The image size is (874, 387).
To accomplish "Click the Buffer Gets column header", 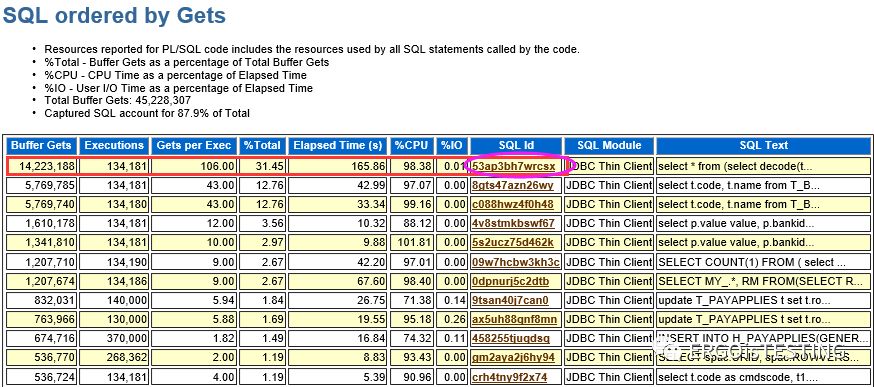I will click(42, 146).
